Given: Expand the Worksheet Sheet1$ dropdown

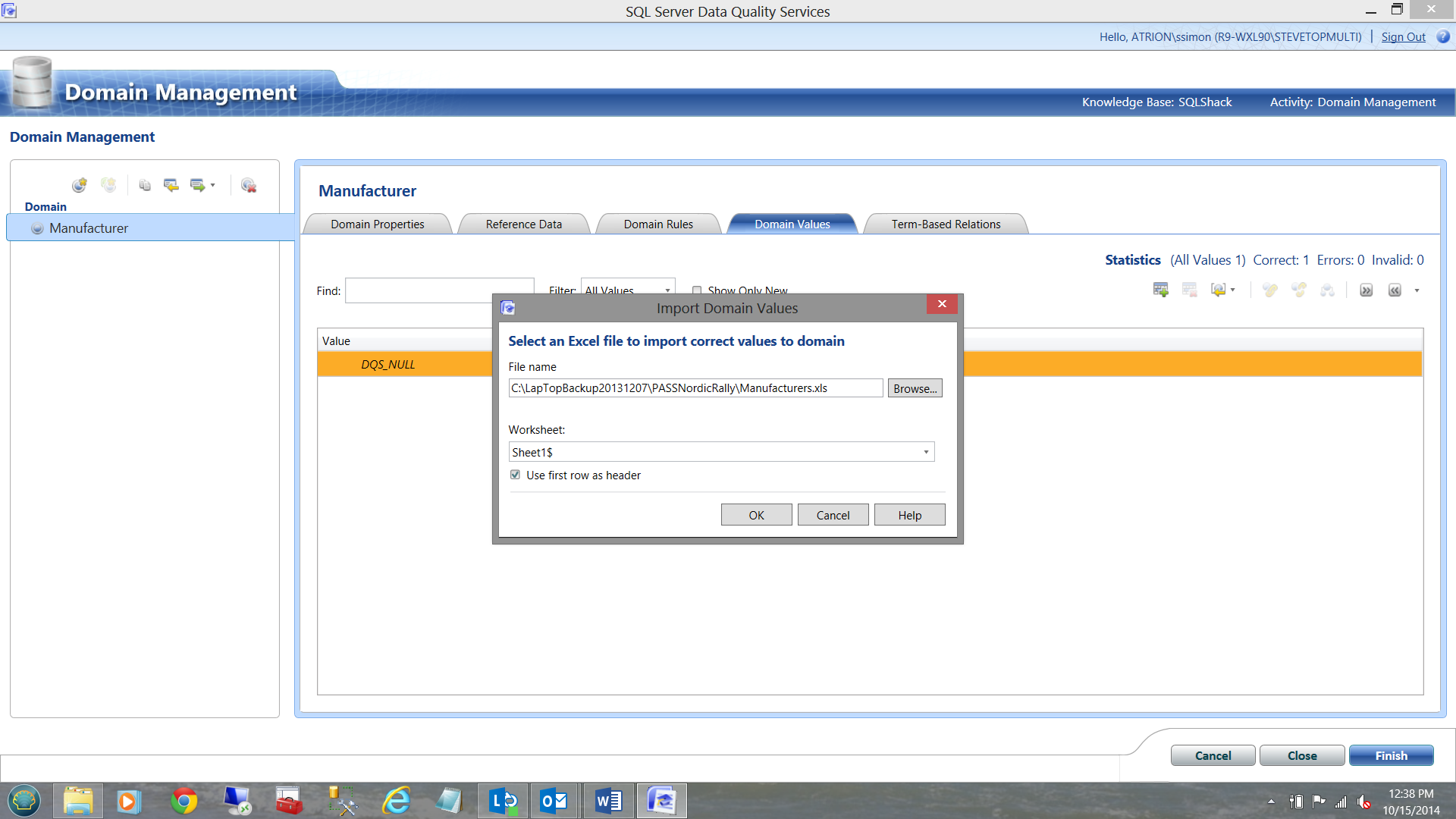Looking at the screenshot, I should coord(926,452).
